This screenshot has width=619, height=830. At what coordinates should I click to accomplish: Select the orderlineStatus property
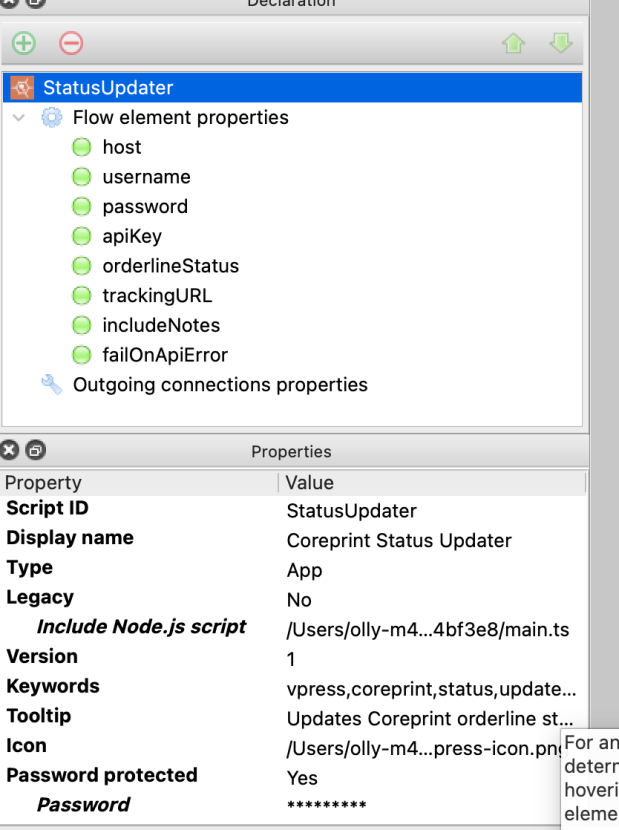click(x=170, y=267)
